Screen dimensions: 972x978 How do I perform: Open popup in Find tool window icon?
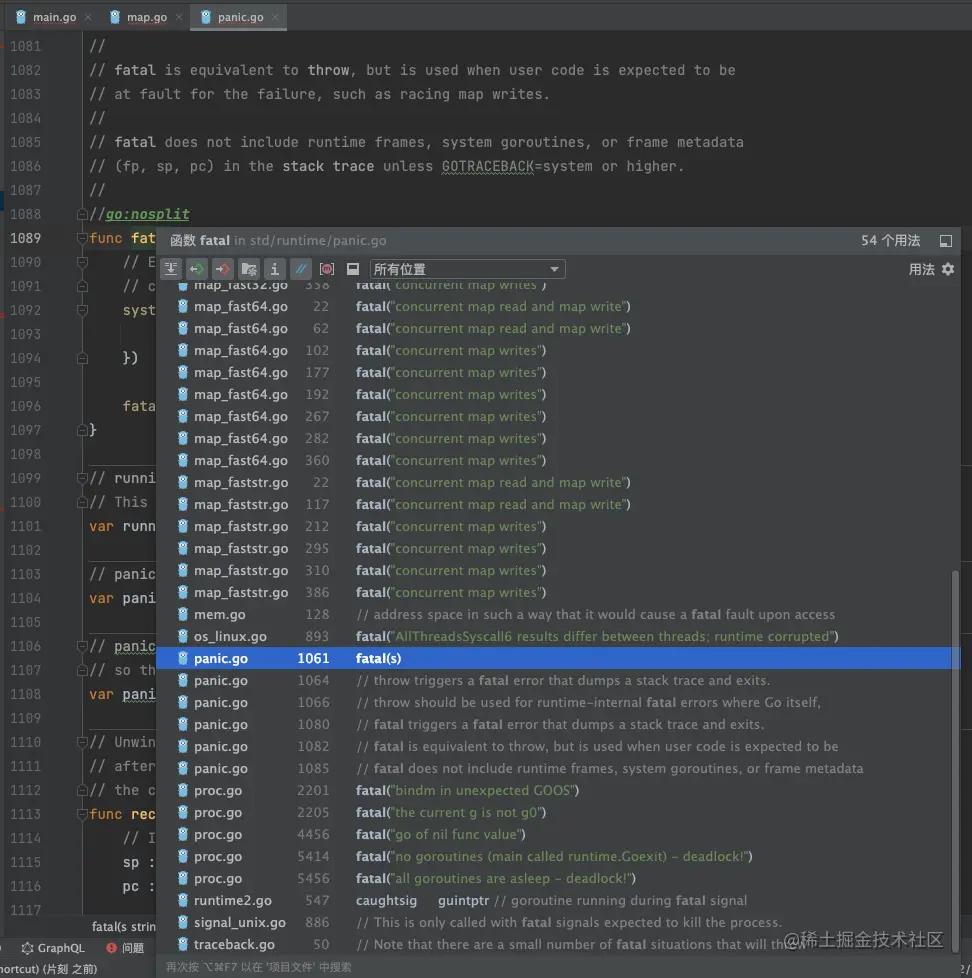946,241
